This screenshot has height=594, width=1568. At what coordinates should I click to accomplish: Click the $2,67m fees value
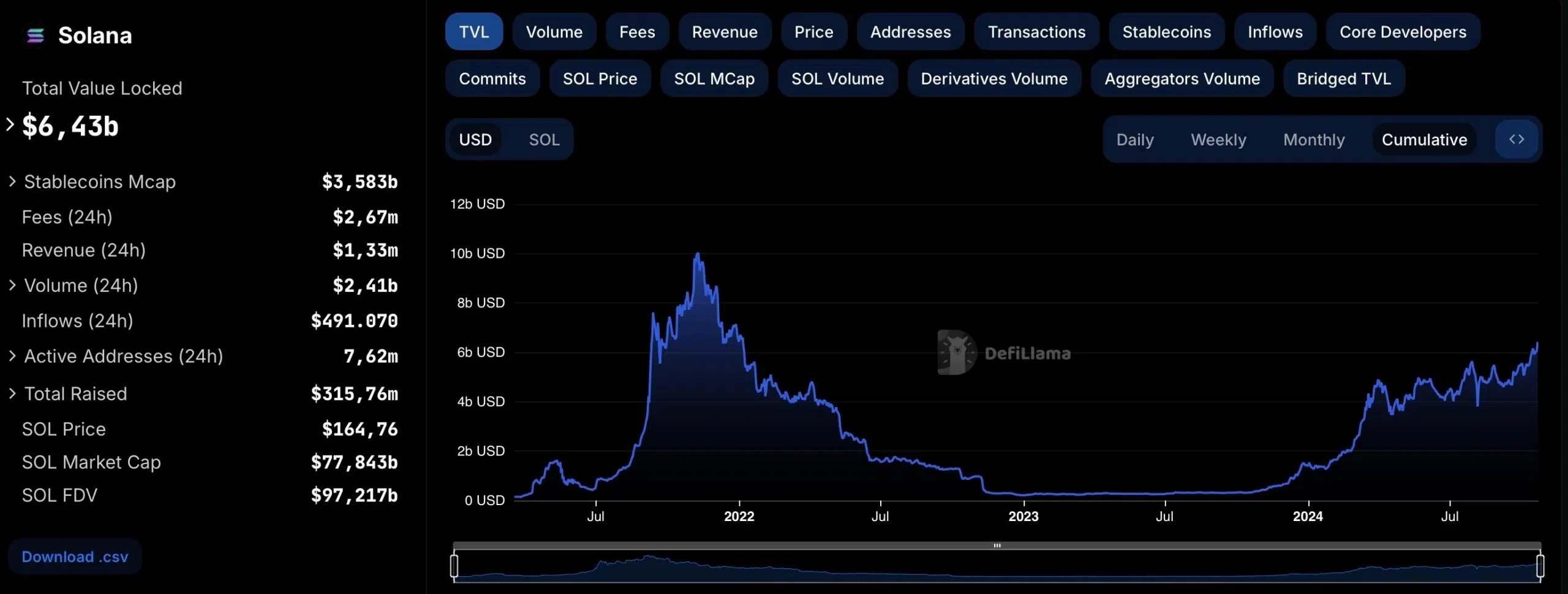click(x=366, y=217)
